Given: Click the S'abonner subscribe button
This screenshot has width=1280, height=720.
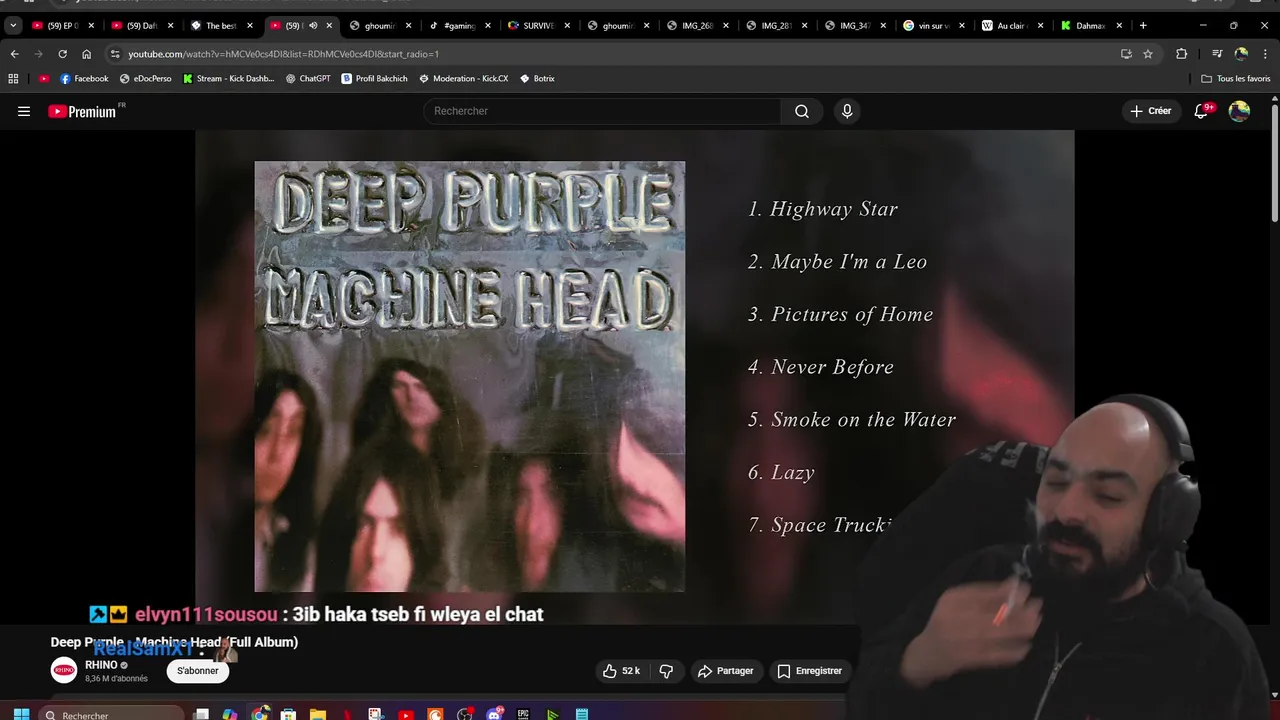Looking at the screenshot, I should [x=198, y=671].
